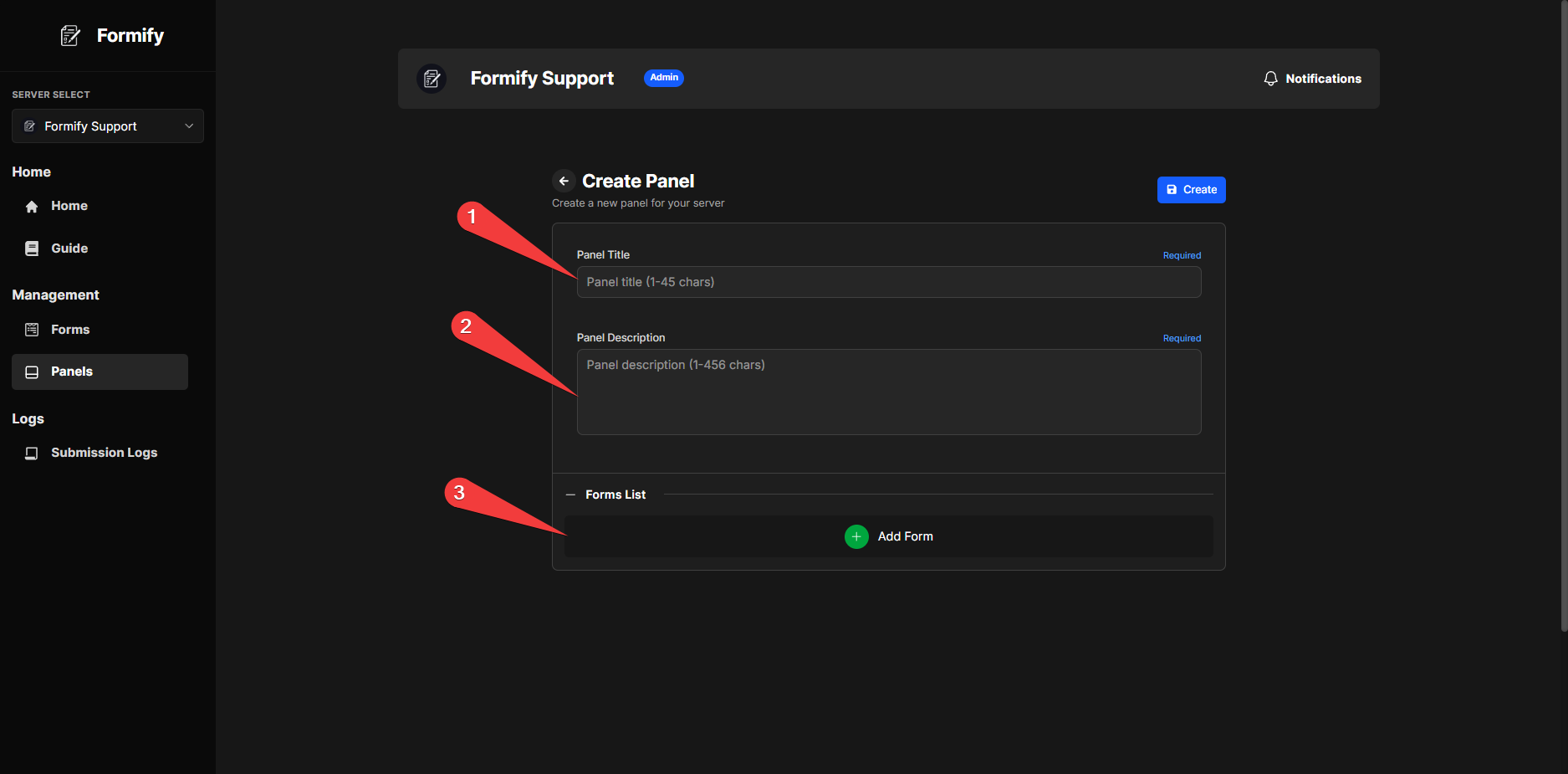Open Notifications via the bell icon
1568x774 pixels.
click(1270, 78)
